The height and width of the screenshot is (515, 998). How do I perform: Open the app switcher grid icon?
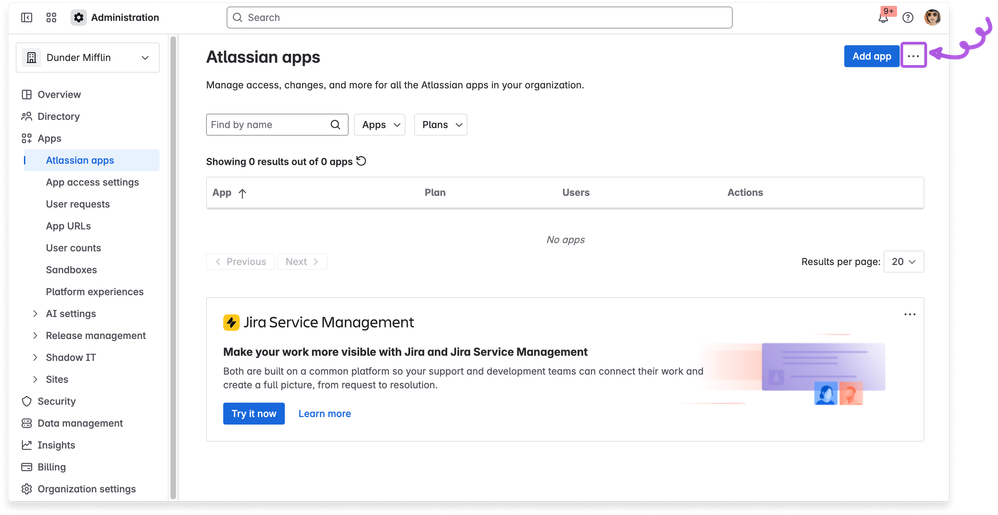(52, 18)
